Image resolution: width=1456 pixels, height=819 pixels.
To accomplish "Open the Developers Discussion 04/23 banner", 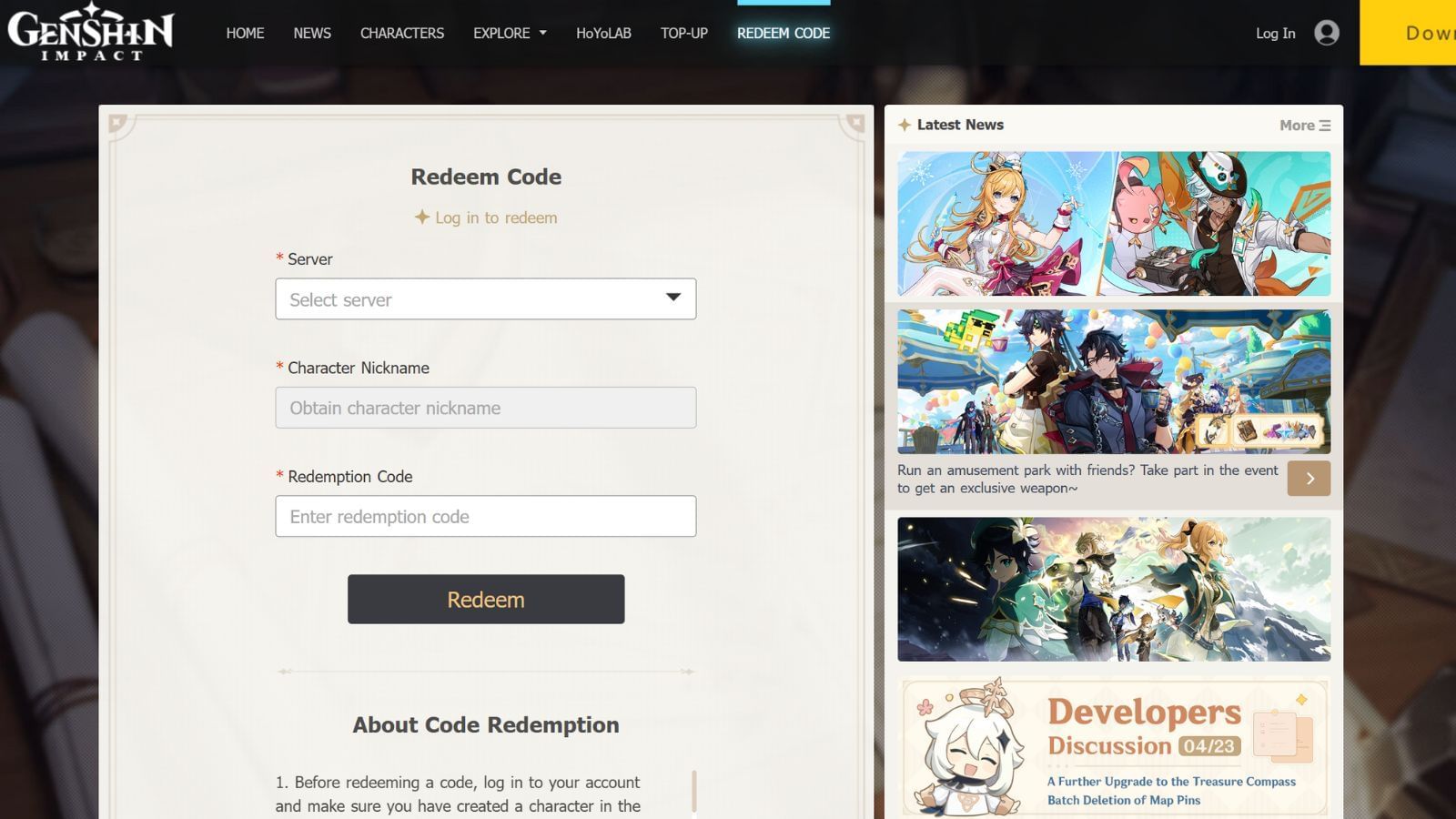I will click(x=1113, y=746).
